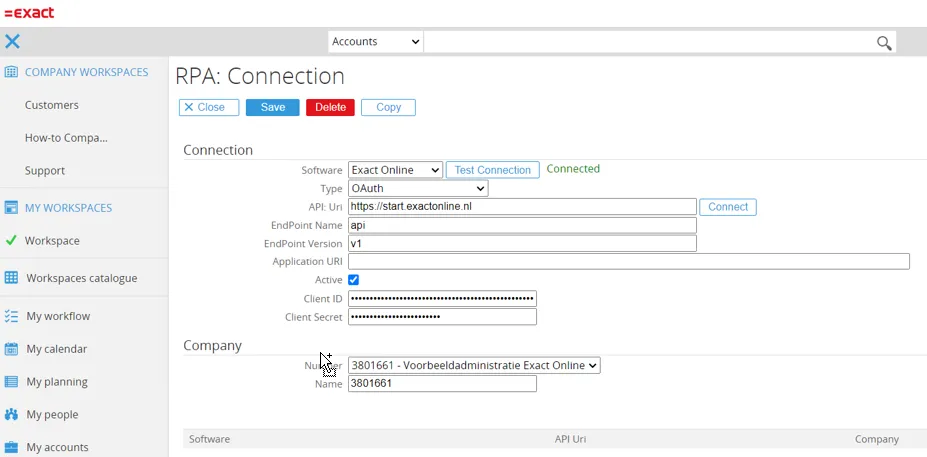Click the My people icon
Viewport: 927px width, 457px height.
[11, 414]
